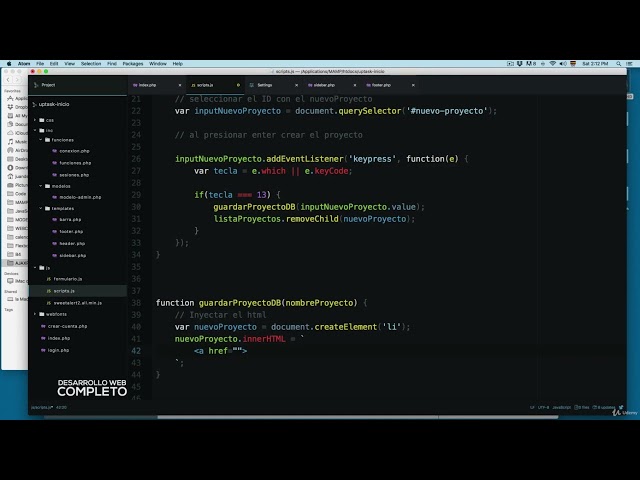Open the Help menu

(x=178, y=64)
